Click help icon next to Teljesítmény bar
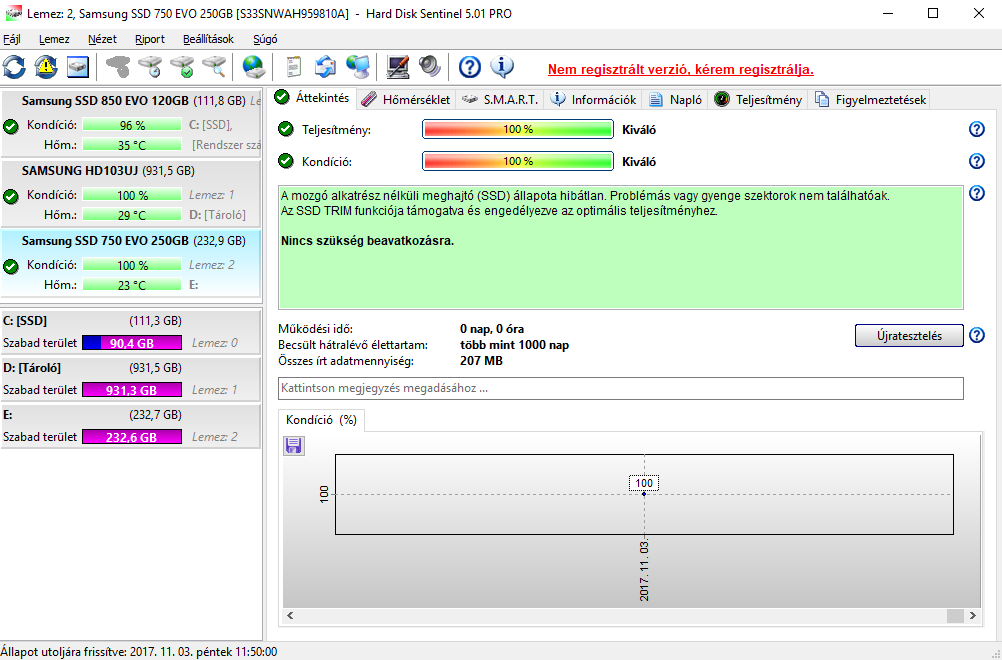Image resolution: width=1002 pixels, height=660 pixels. pos(976,129)
